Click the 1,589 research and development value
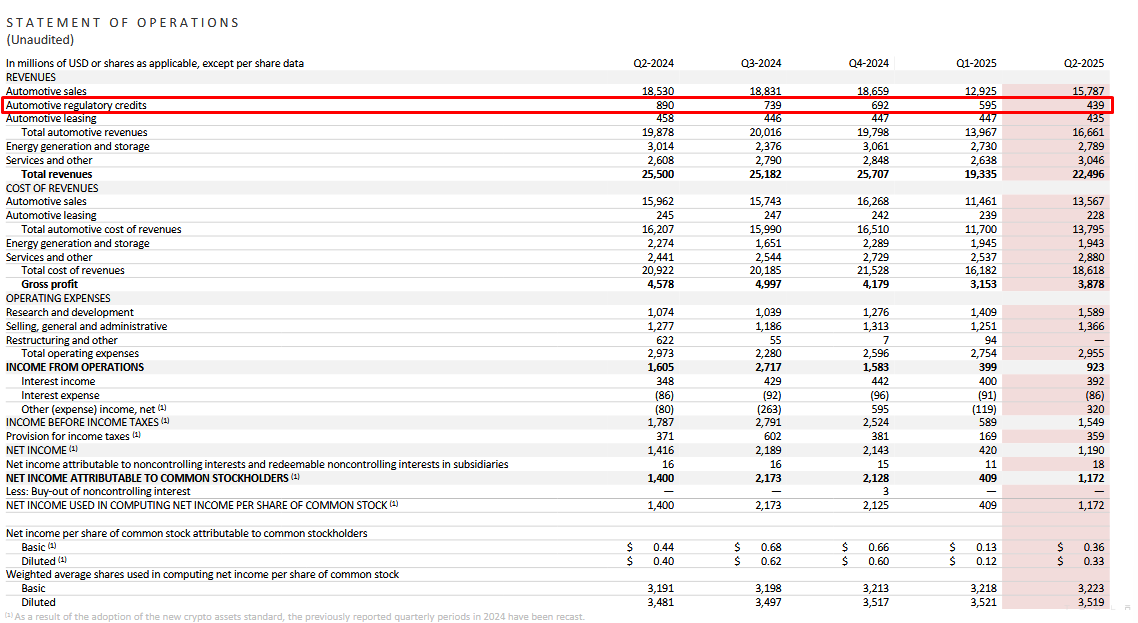The height and width of the screenshot is (623, 1138). click(x=1091, y=312)
